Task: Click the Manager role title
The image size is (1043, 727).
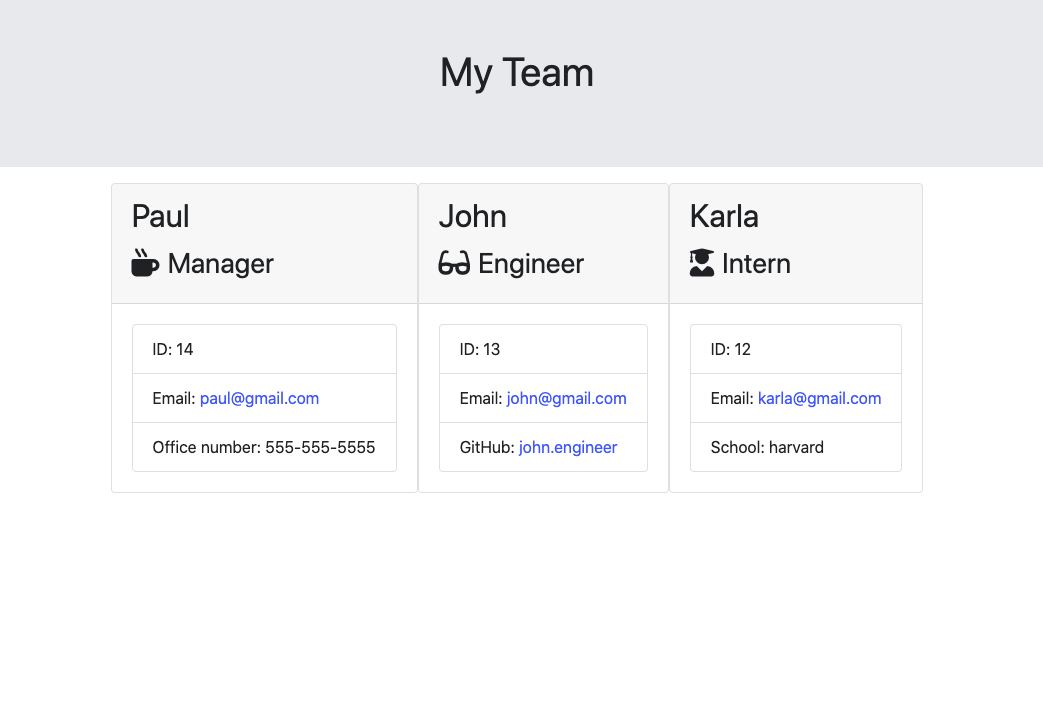Action: pyautogui.click(x=220, y=264)
